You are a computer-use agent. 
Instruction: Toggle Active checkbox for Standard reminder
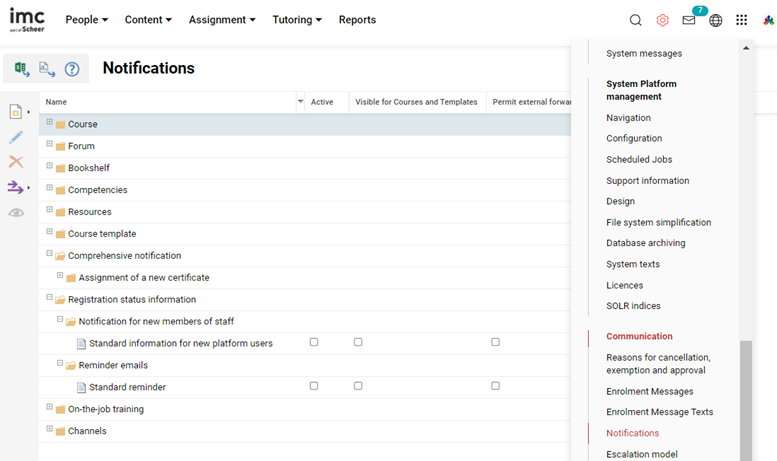point(314,386)
